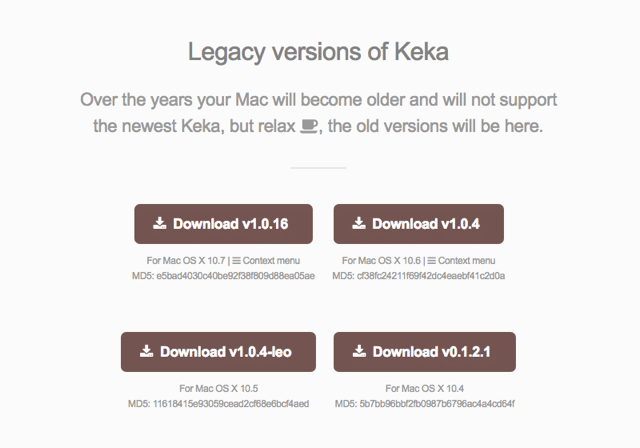Click the context menu icon under v1.0.4

click(433, 260)
